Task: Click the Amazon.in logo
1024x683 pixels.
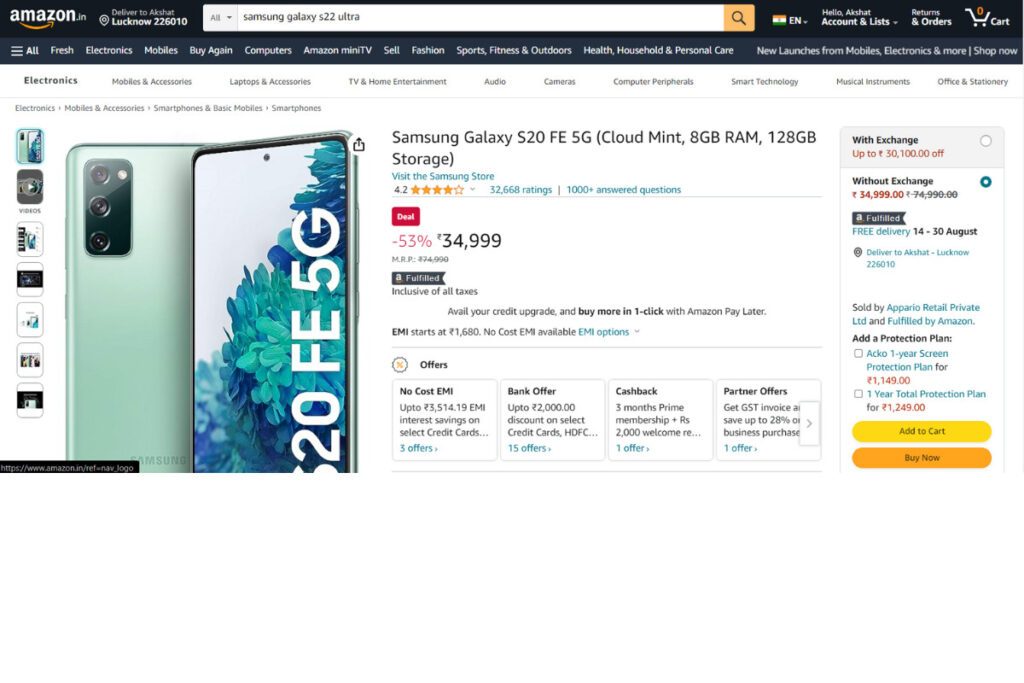Action: [x=48, y=18]
